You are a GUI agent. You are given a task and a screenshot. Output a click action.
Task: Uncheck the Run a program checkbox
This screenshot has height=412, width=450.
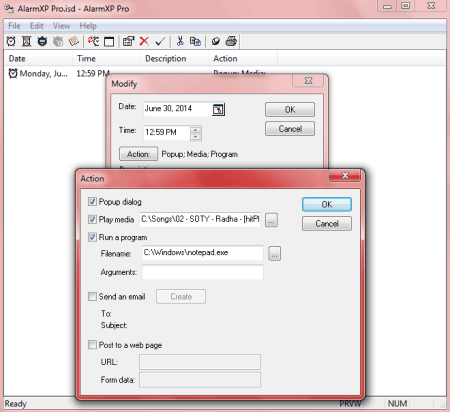92,237
